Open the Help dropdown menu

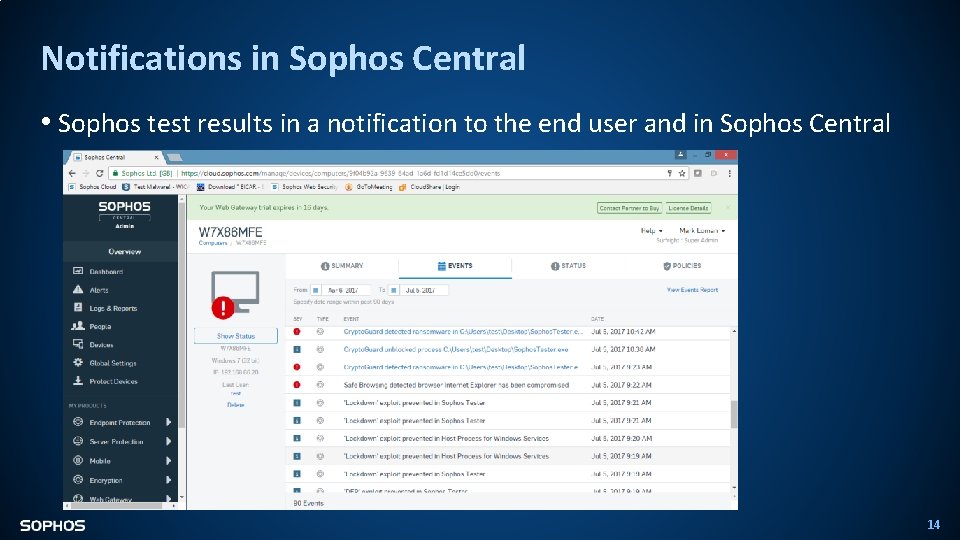pyautogui.click(x=651, y=230)
